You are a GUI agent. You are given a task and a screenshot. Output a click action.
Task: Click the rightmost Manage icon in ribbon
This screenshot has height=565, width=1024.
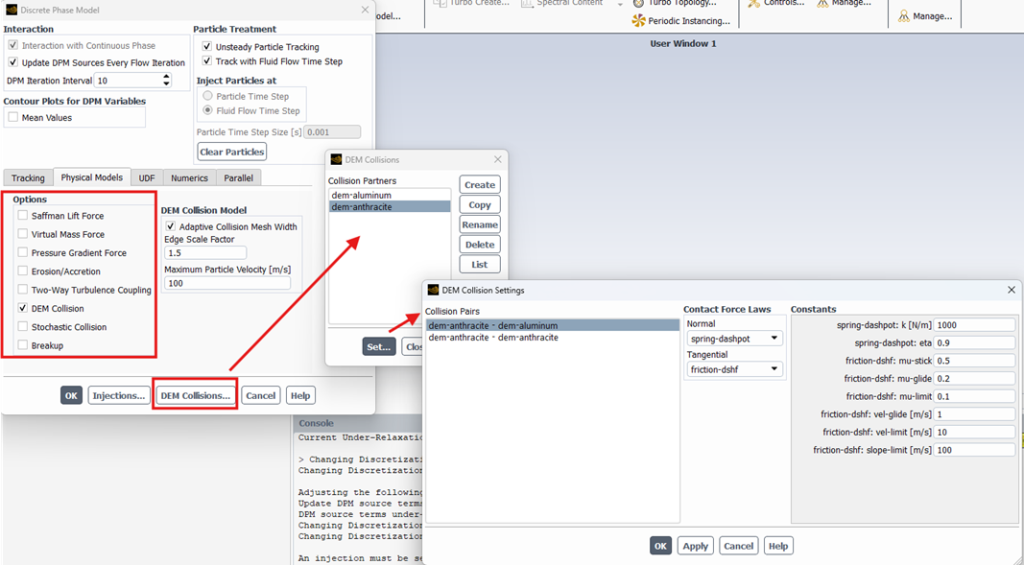coord(904,16)
